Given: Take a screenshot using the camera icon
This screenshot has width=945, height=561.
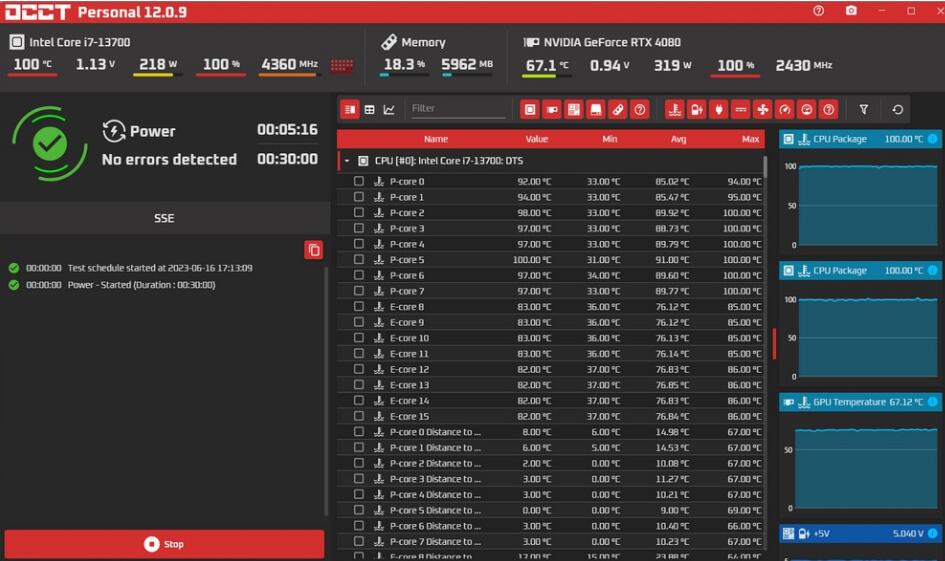Looking at the screenshot, I should (x=851, y=11).
